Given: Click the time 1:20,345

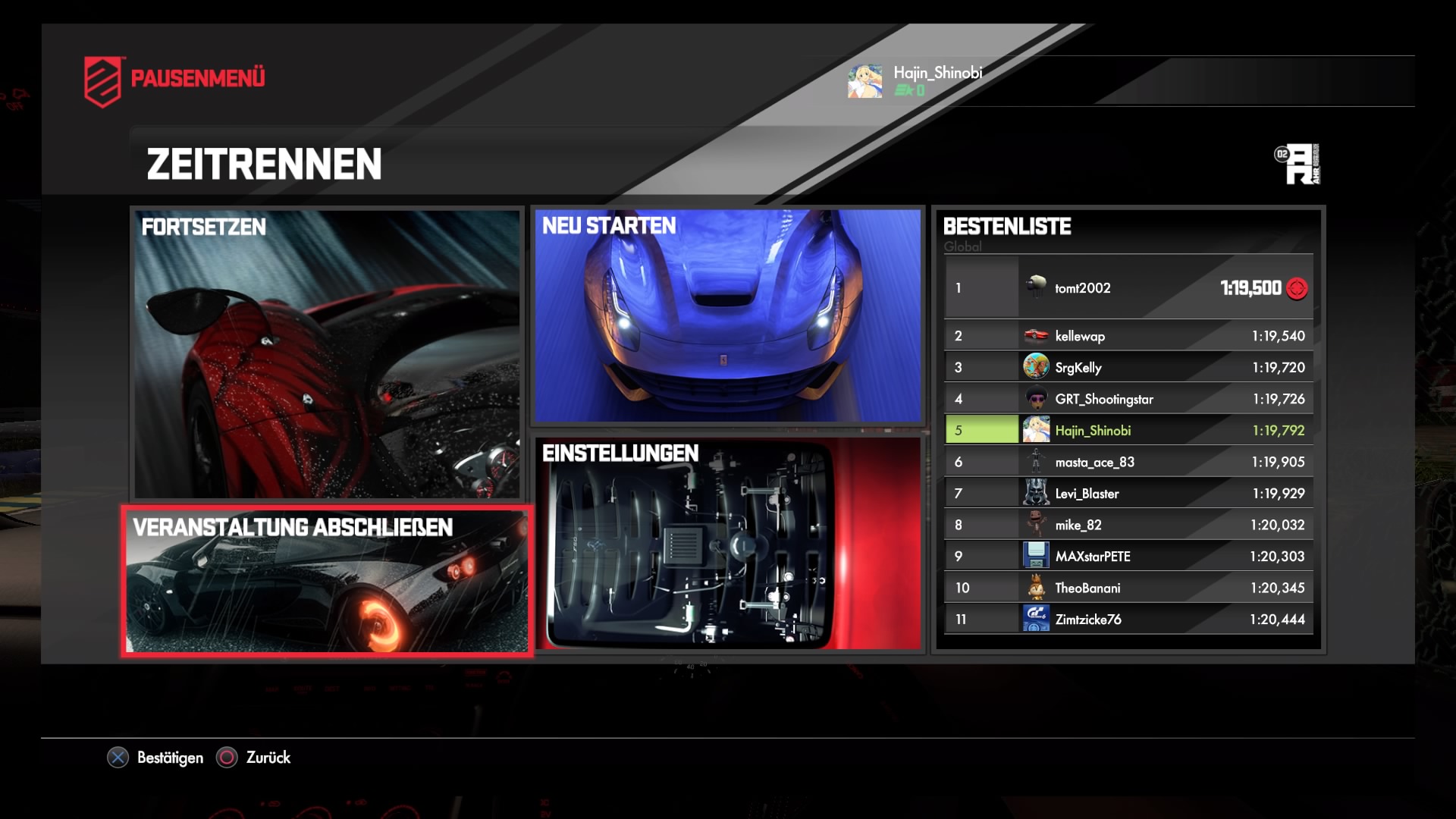Looking at the screenshot, I should pos(1278,588).
